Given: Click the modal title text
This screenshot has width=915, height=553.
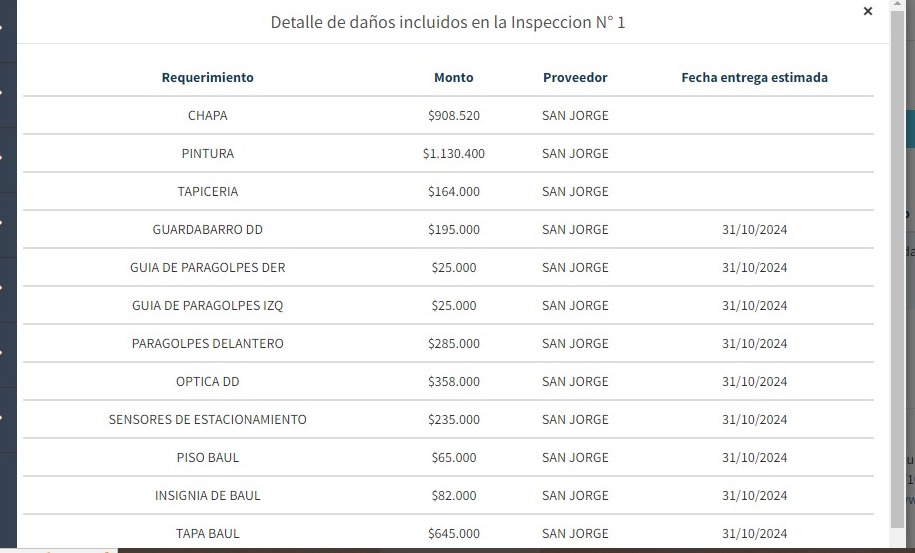Looking at the screenshot, I should (448, 22).
